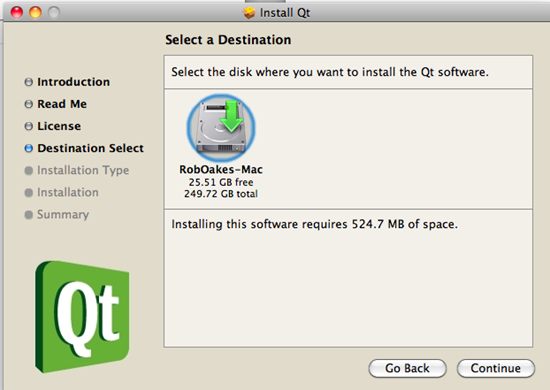Viewport: 550px width, 390px height.
Task: Click the green Qt logo
Action: pyautogui.click(x=82, y=317)
